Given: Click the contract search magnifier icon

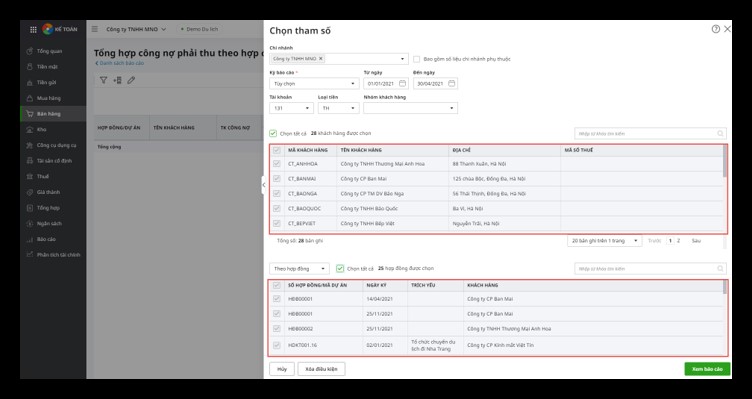Looking at the screenshot, I should (720, 269).
